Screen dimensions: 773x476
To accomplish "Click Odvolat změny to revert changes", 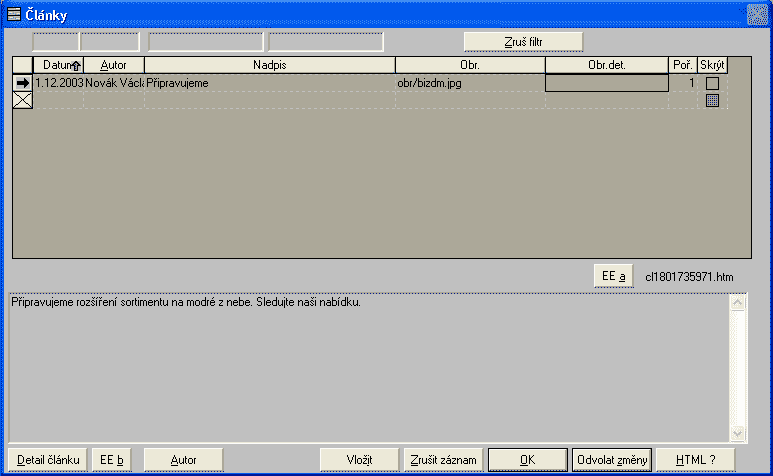I will point(612,459).
